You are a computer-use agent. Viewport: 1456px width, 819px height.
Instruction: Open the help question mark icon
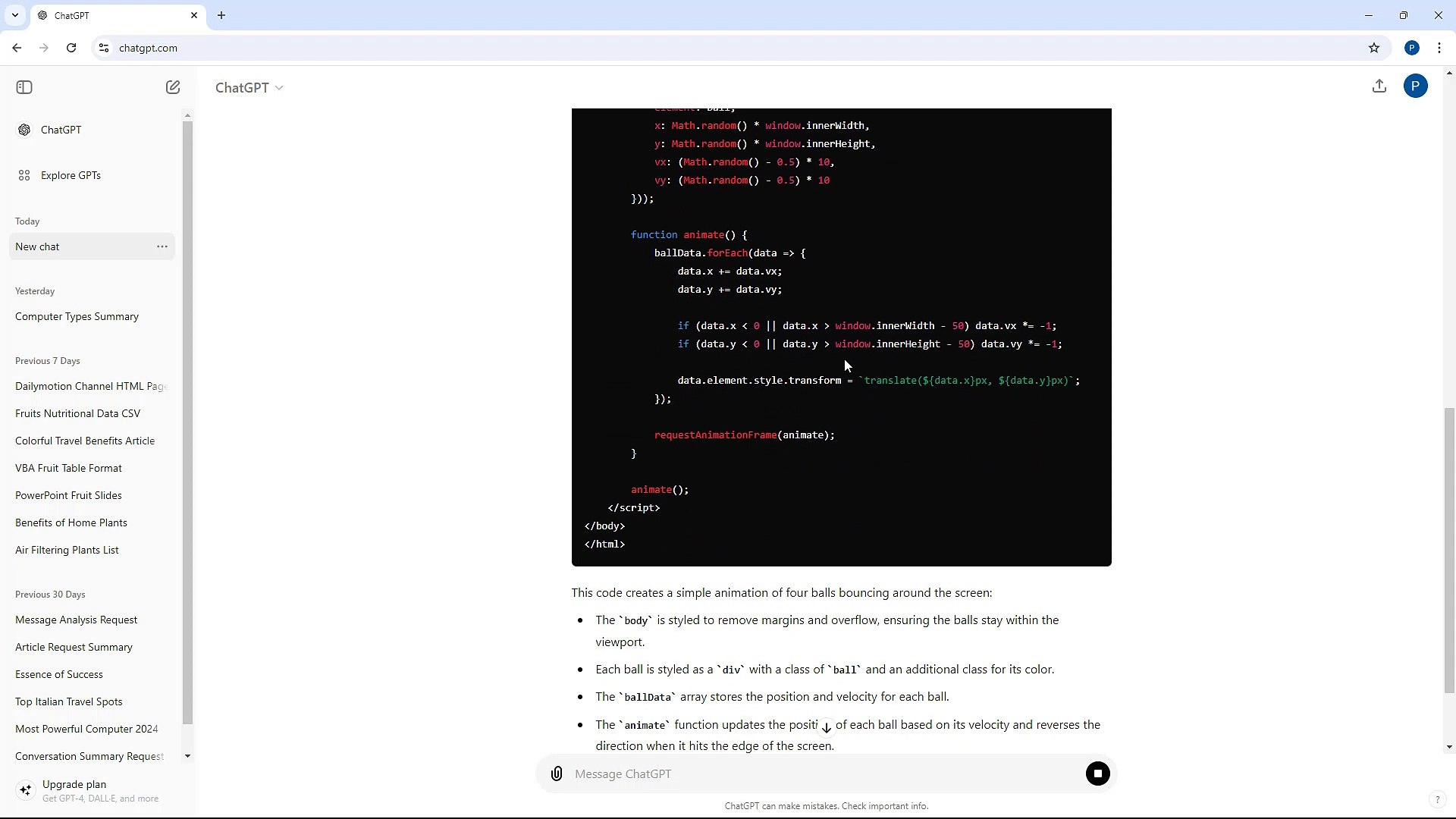pos(1437,799)
